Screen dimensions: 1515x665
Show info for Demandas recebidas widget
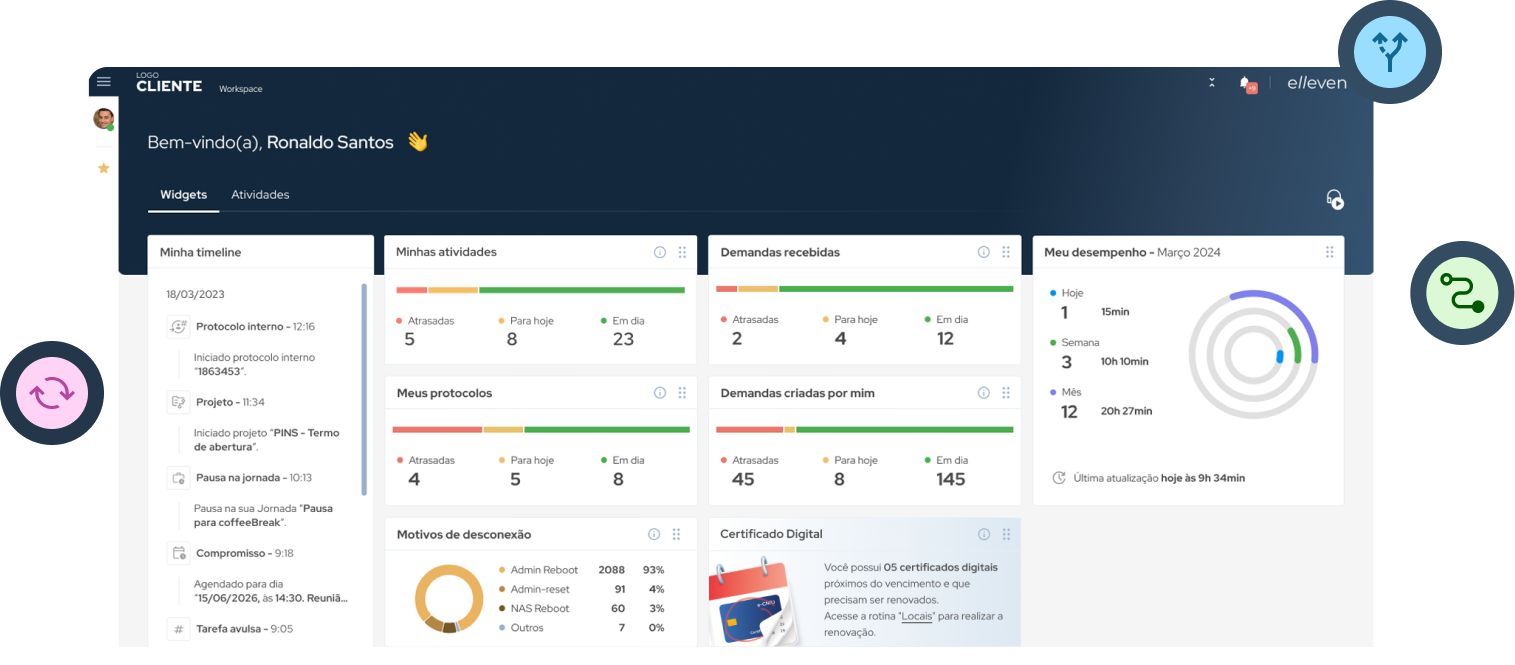coord(983,253)
